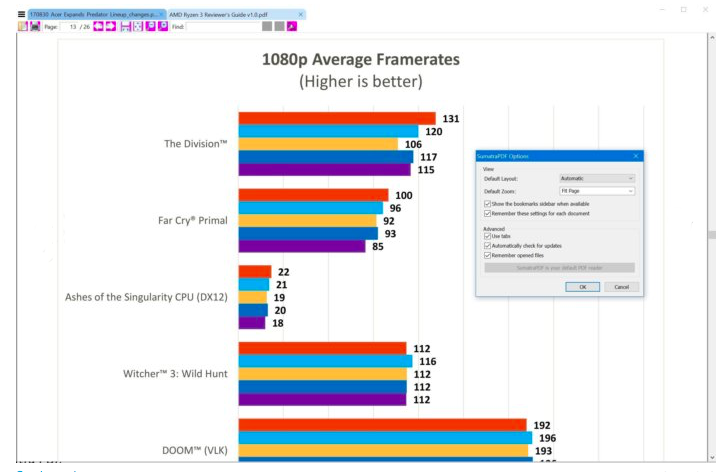This screenshot has width=725, height=472.
Task: Toggle Remember these settings for each document
Action: pos(487,213)
